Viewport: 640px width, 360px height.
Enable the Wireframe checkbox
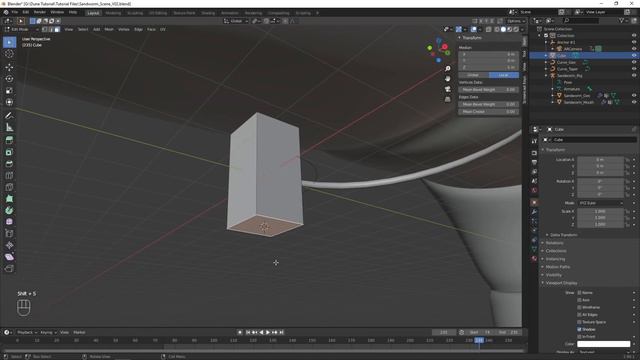579,307
